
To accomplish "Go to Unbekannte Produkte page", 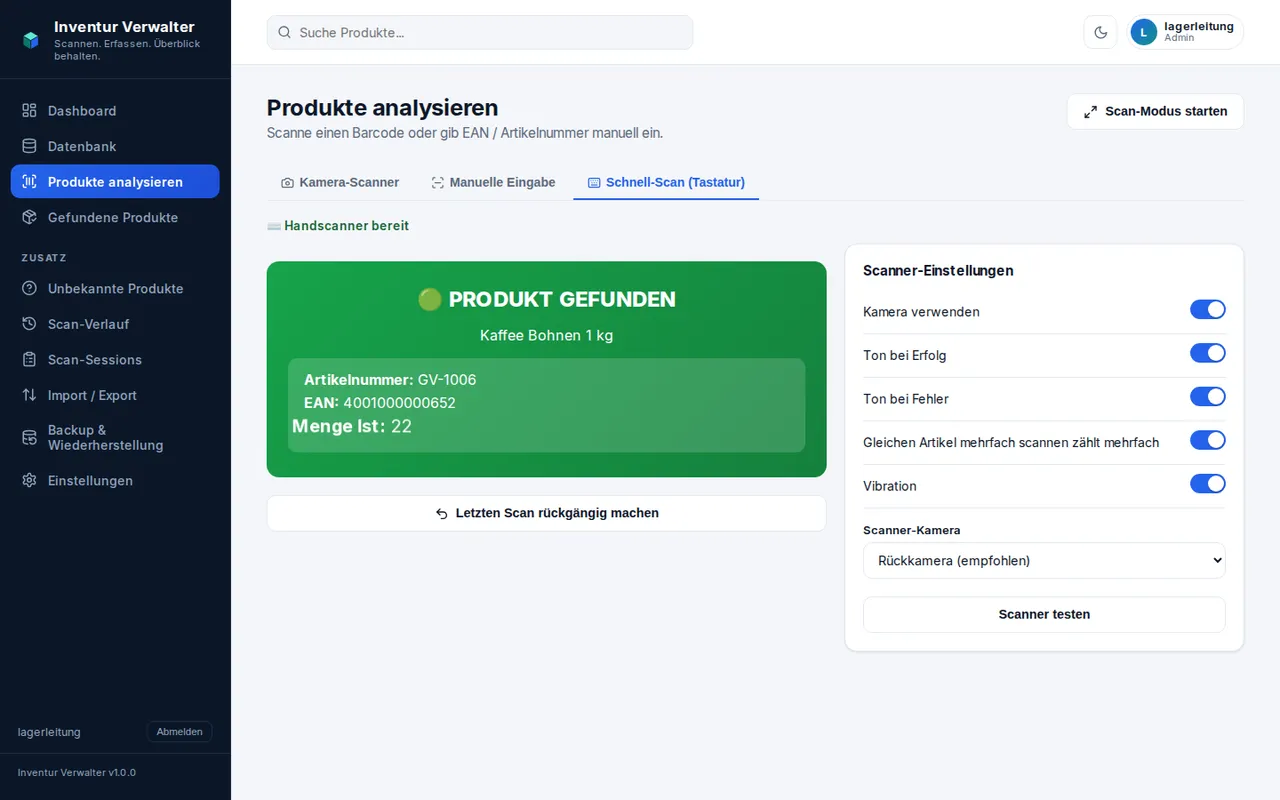I will point(115,289).
